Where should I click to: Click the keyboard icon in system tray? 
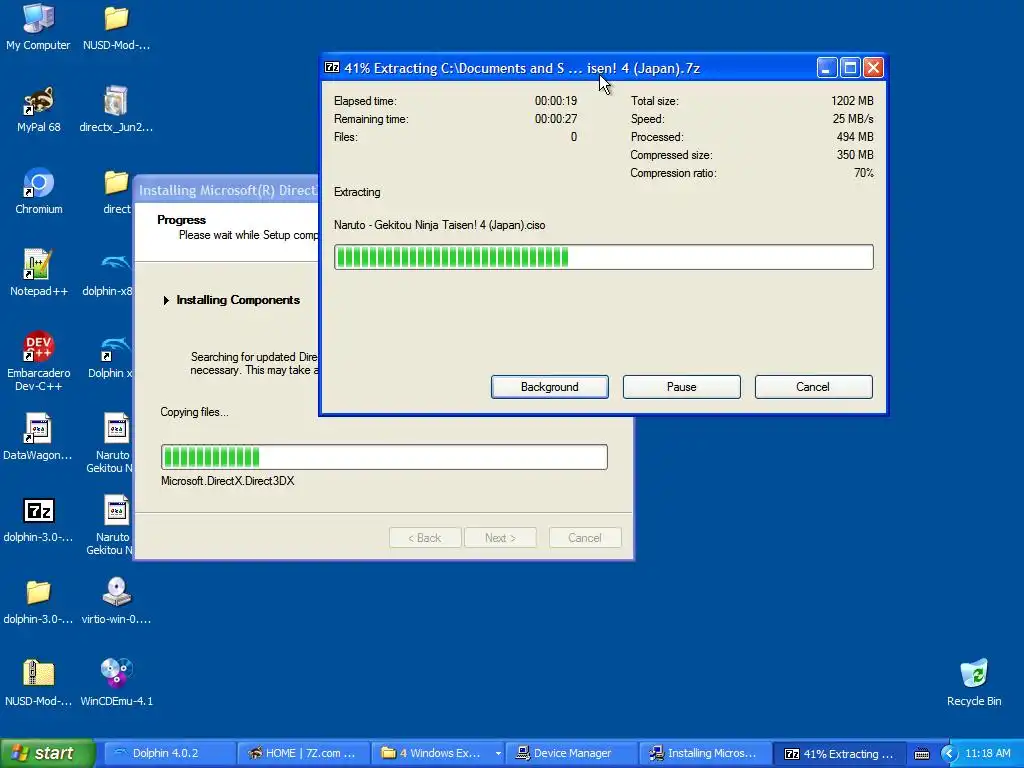[x=921, y=754]
